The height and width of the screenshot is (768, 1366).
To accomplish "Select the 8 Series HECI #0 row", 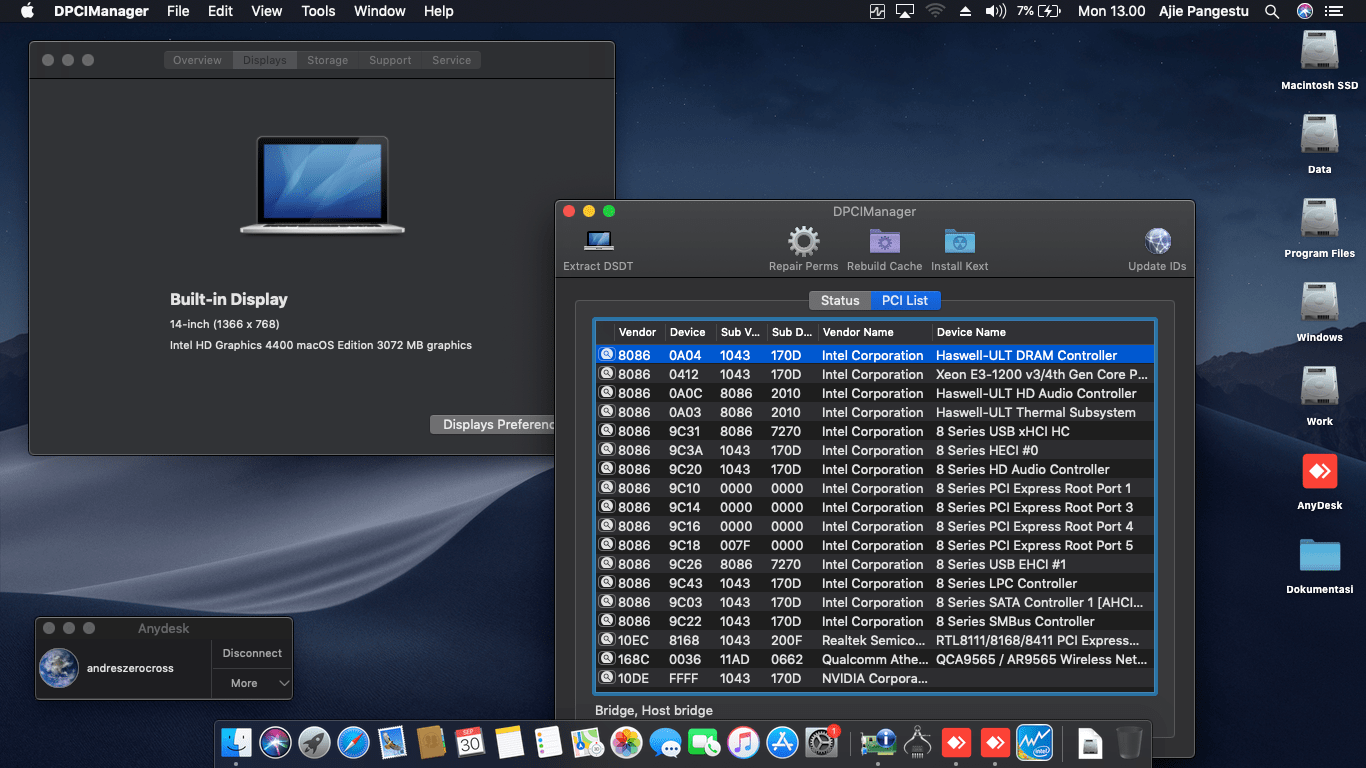I will [x=875, y=450].
